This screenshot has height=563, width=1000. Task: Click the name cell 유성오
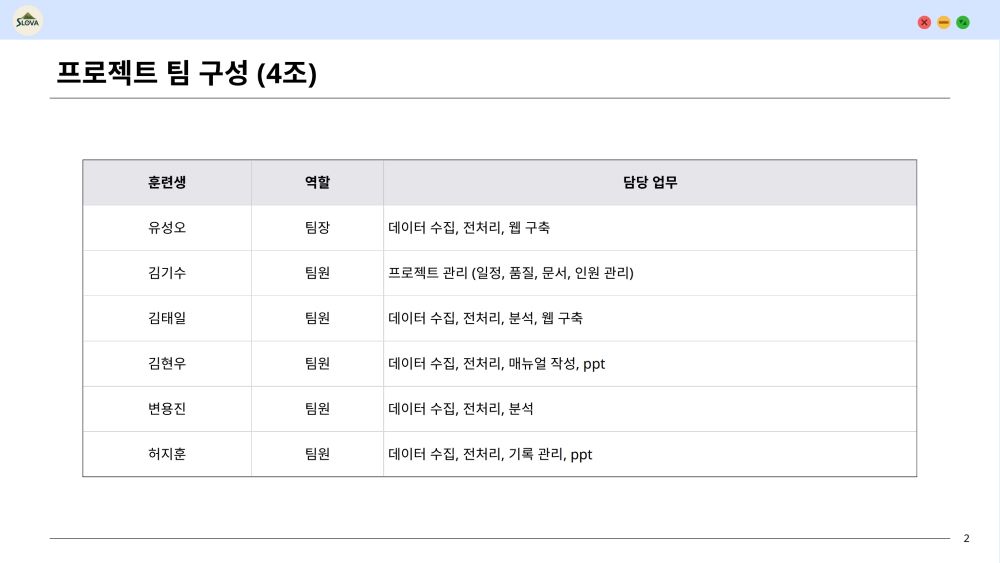click(167, 228)
